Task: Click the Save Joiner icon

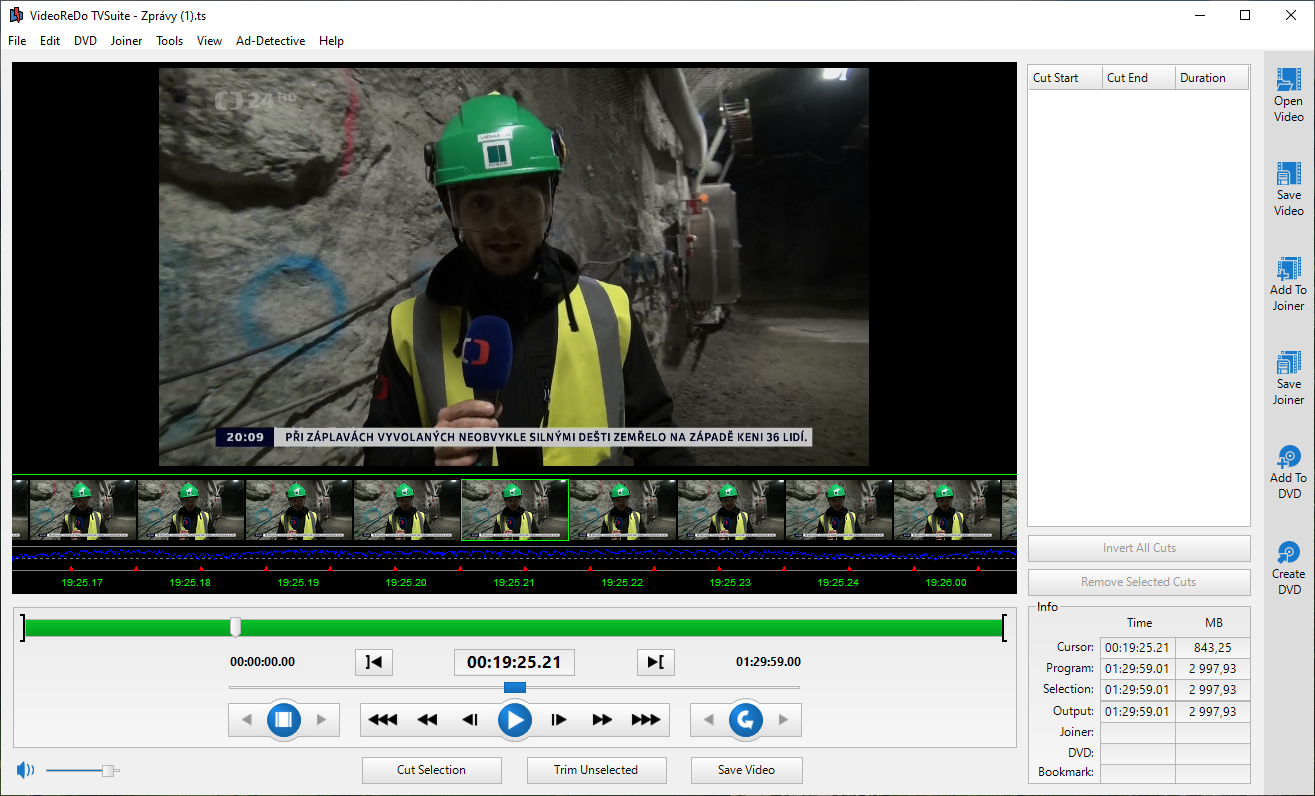Action: [x=1288, y=363]
